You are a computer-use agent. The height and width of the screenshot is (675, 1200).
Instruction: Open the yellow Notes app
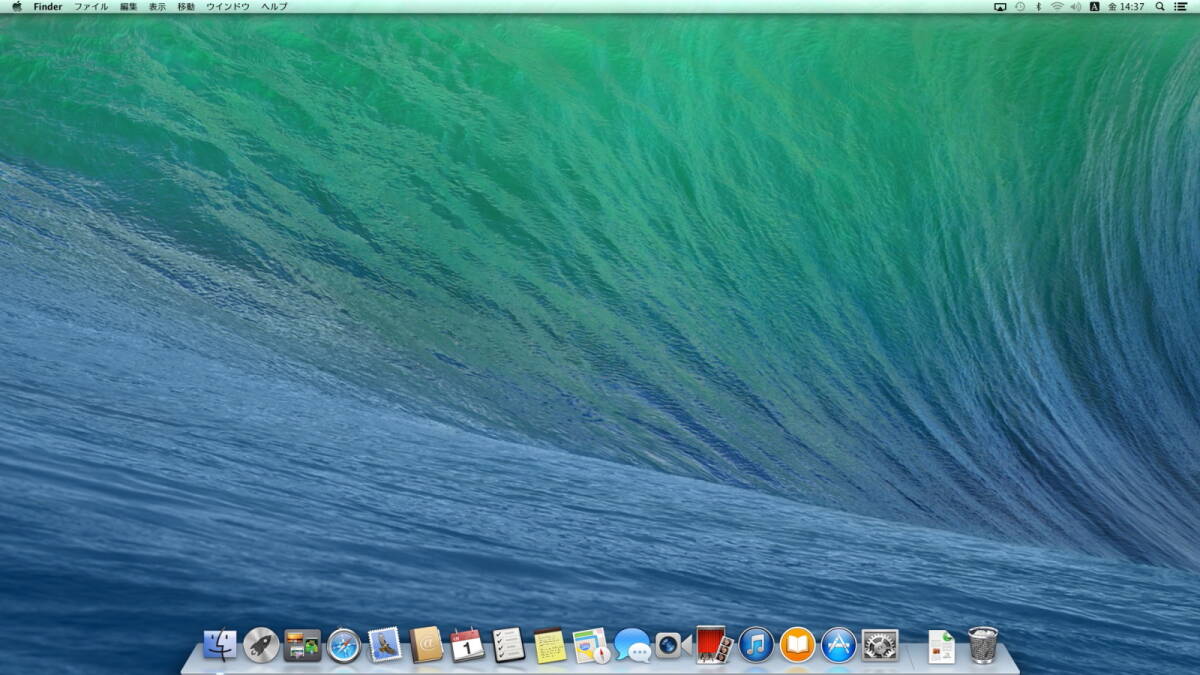click(550, 645)
